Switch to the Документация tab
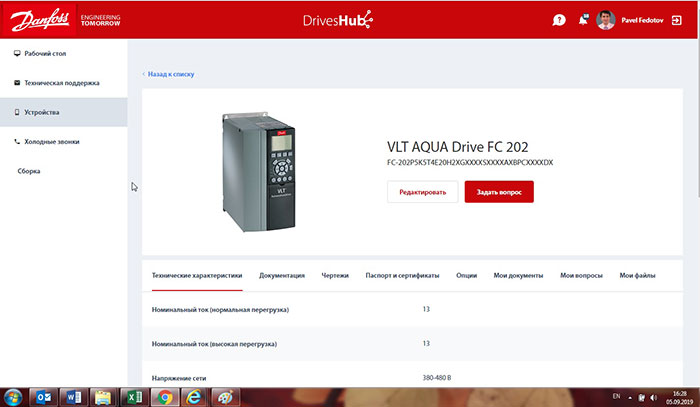700x407 pixels. pyautogui.click(x=282, y=275)
